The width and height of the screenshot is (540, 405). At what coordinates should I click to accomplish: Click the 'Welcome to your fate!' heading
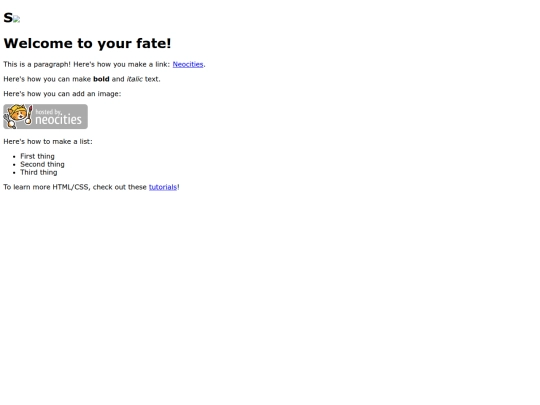[x=87, y=43]
